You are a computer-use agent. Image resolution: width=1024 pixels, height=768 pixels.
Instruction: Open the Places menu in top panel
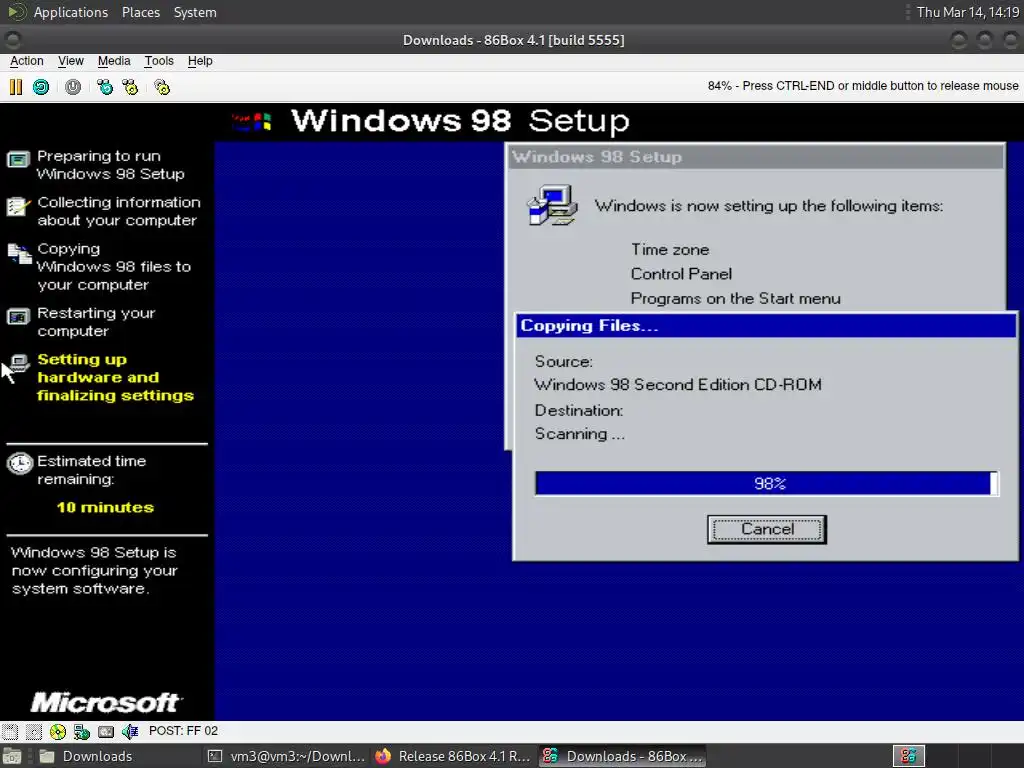point(140,12)
